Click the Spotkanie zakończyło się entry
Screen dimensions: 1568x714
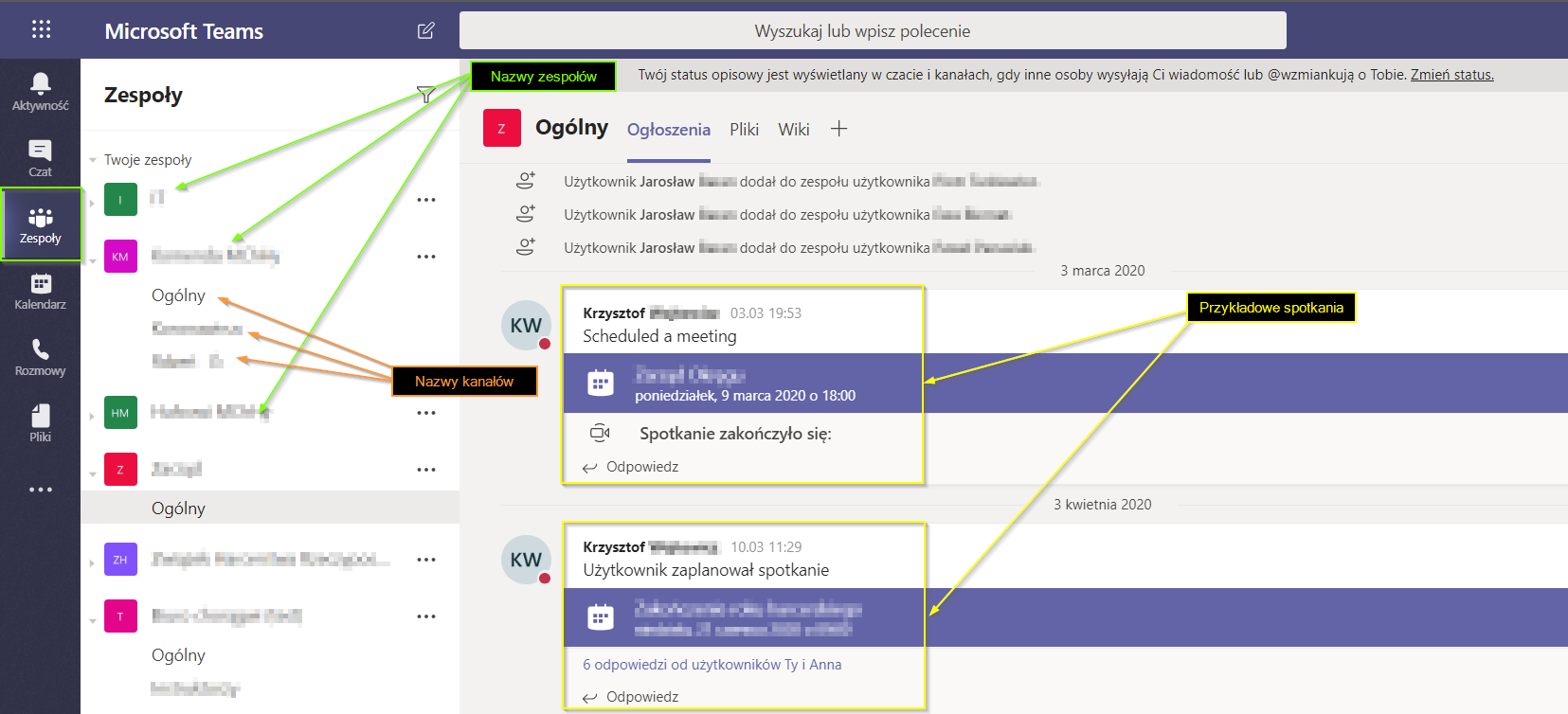[x=735, y=434]
